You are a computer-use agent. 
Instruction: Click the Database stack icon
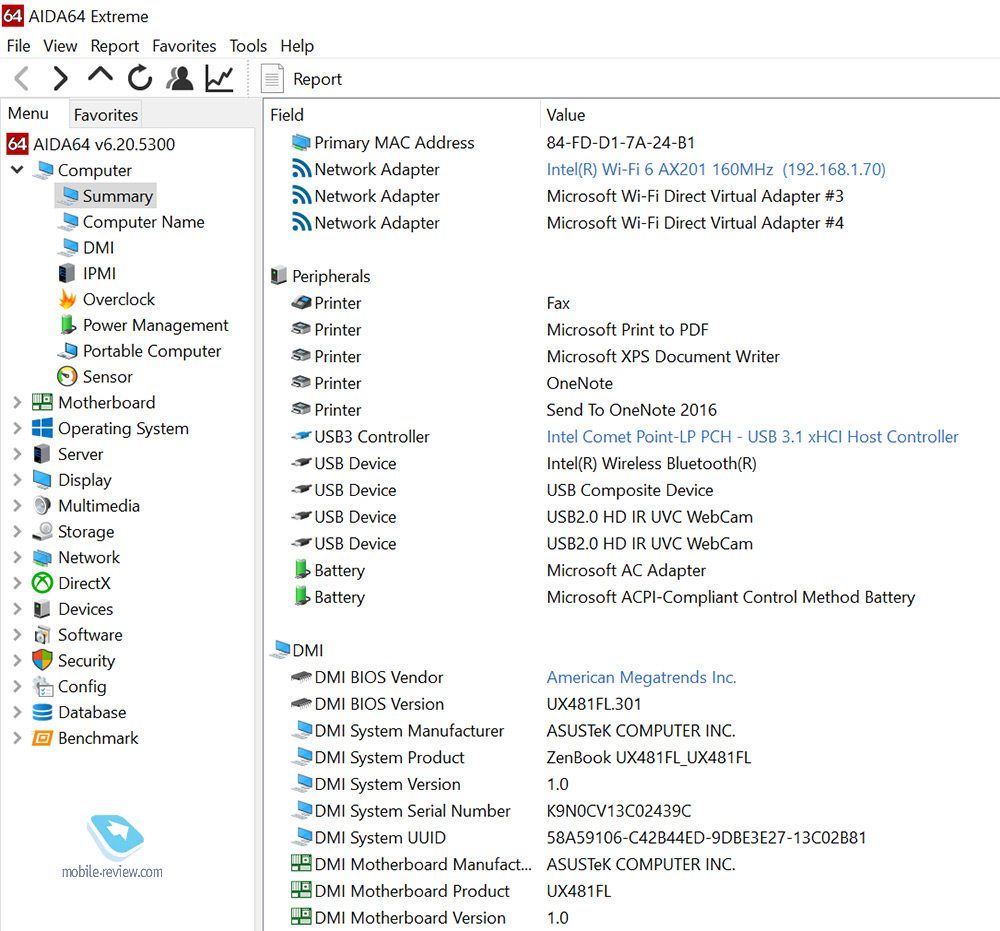pos(42,712)
